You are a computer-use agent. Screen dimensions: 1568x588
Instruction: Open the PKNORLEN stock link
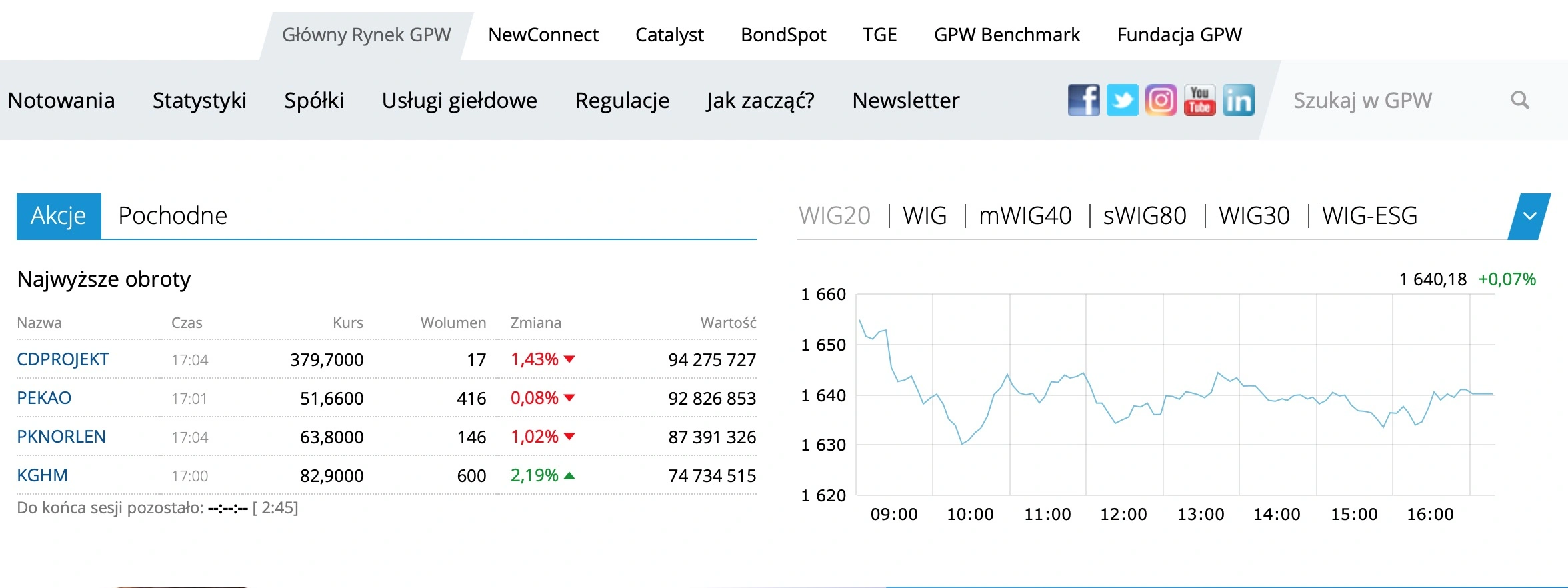[x=61, y=437]
